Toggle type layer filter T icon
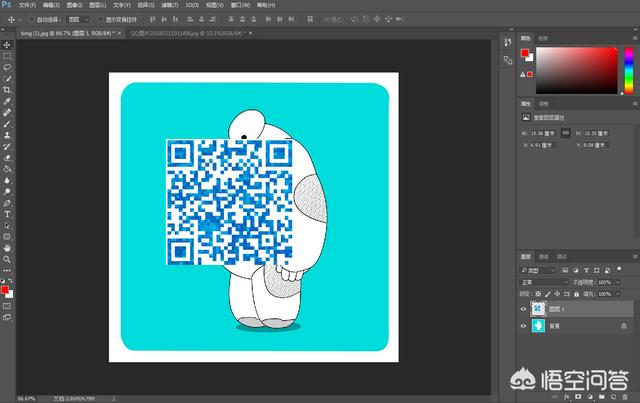Viewport: 640px width, 403px height. coord(586,270)
